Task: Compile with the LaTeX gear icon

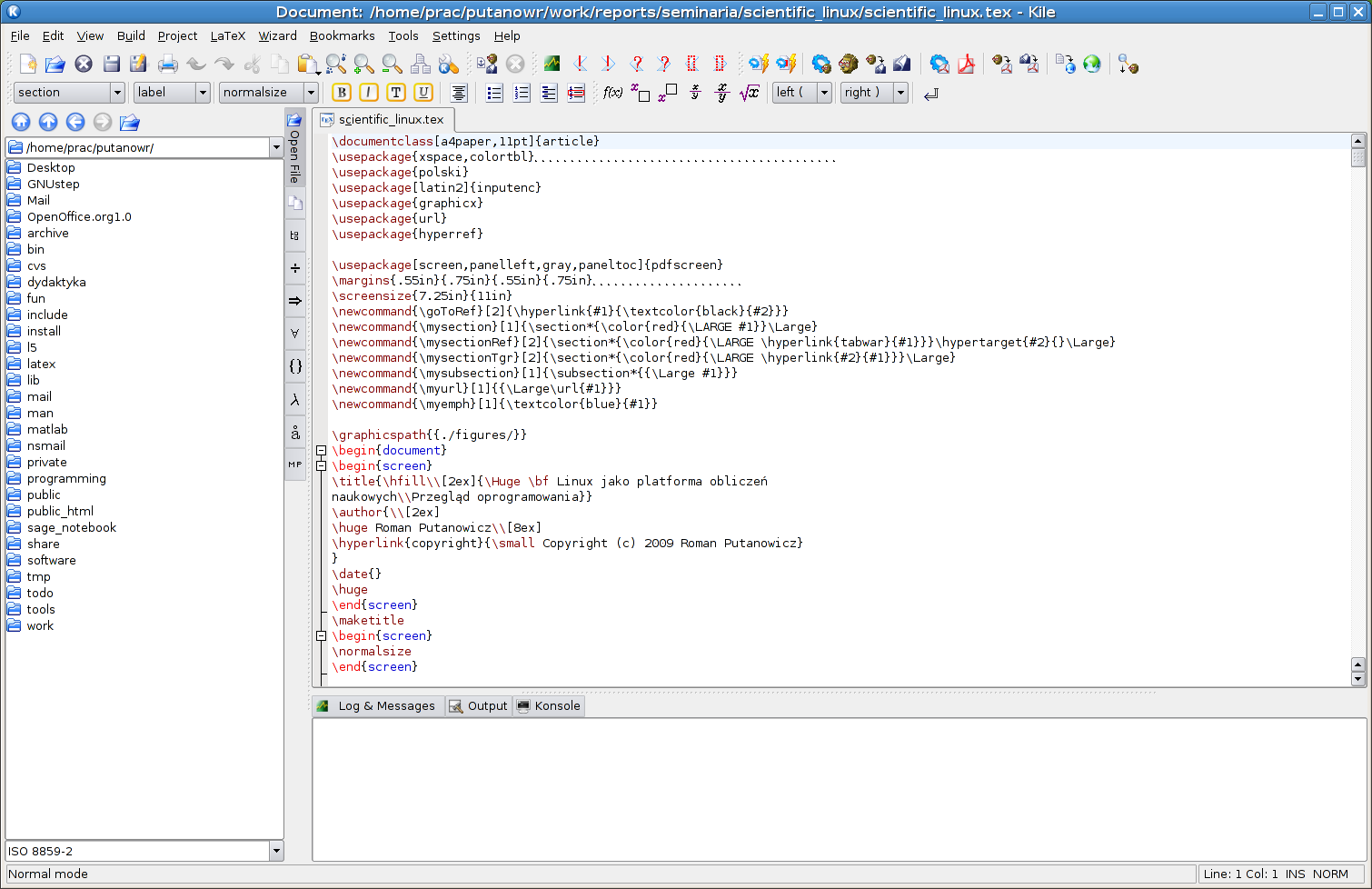Action: coord(821,64)
